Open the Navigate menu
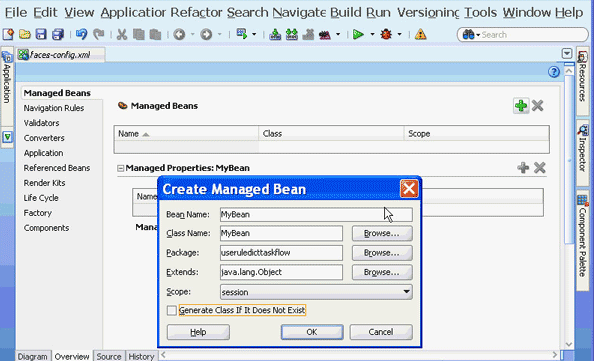The height and width of the screenshot is (361, 594). coord(299,13)
